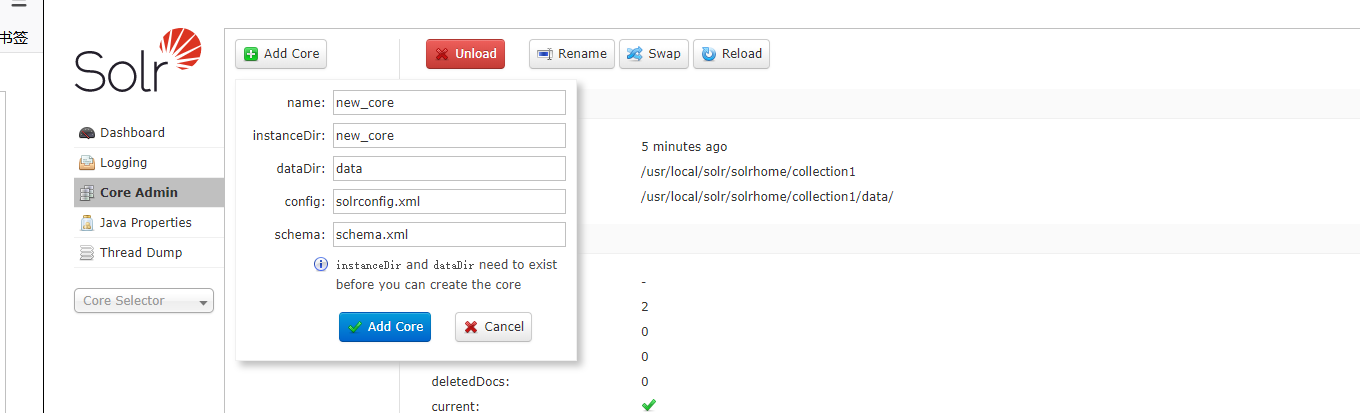Click the Logging notepad icon
Screen dimensions: 1360x413
pyautogui.click(x=87, y=163)
